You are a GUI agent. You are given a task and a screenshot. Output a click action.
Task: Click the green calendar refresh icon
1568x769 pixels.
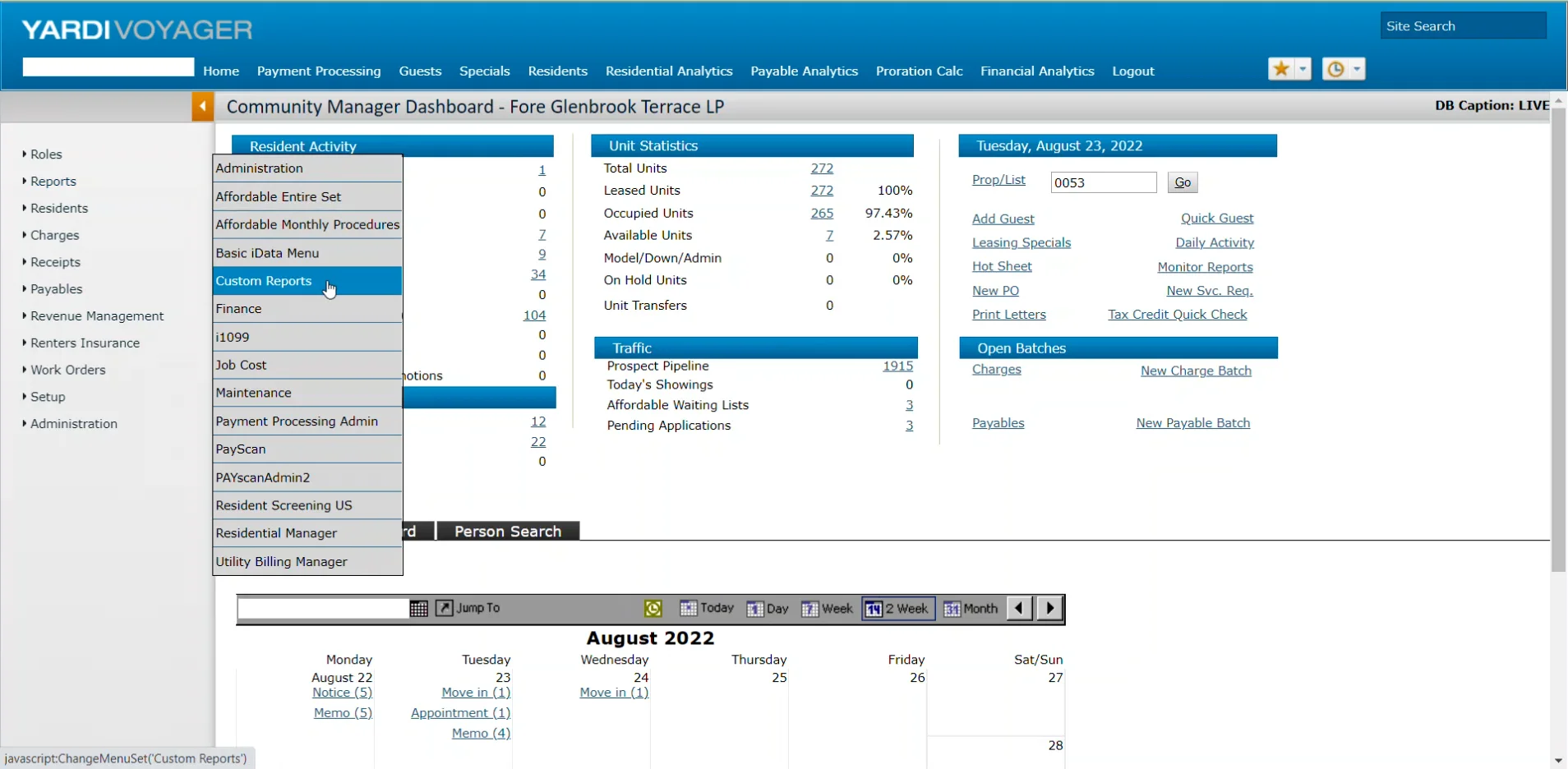coord(653,608)
